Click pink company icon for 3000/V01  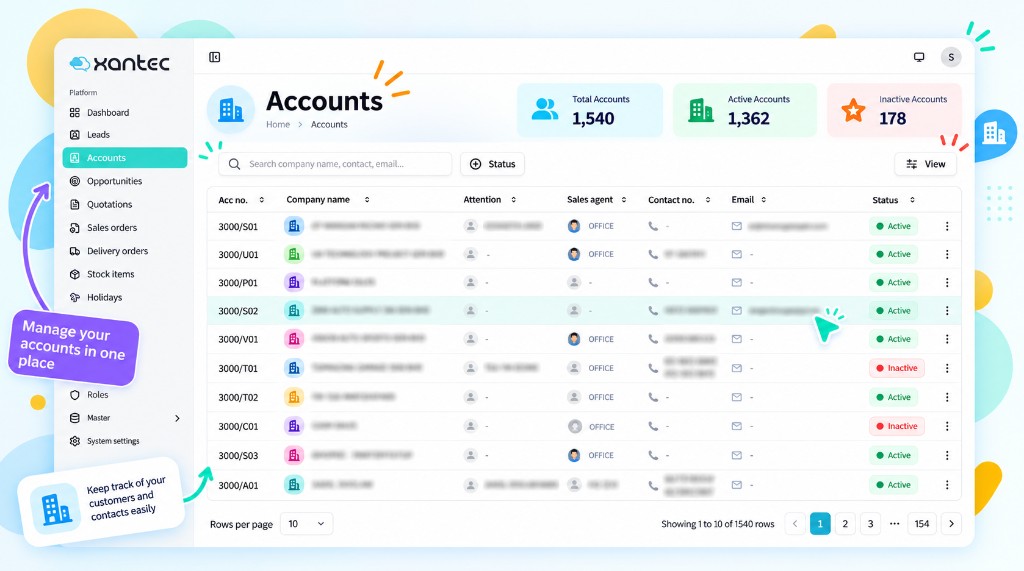[x=294, y=339]
